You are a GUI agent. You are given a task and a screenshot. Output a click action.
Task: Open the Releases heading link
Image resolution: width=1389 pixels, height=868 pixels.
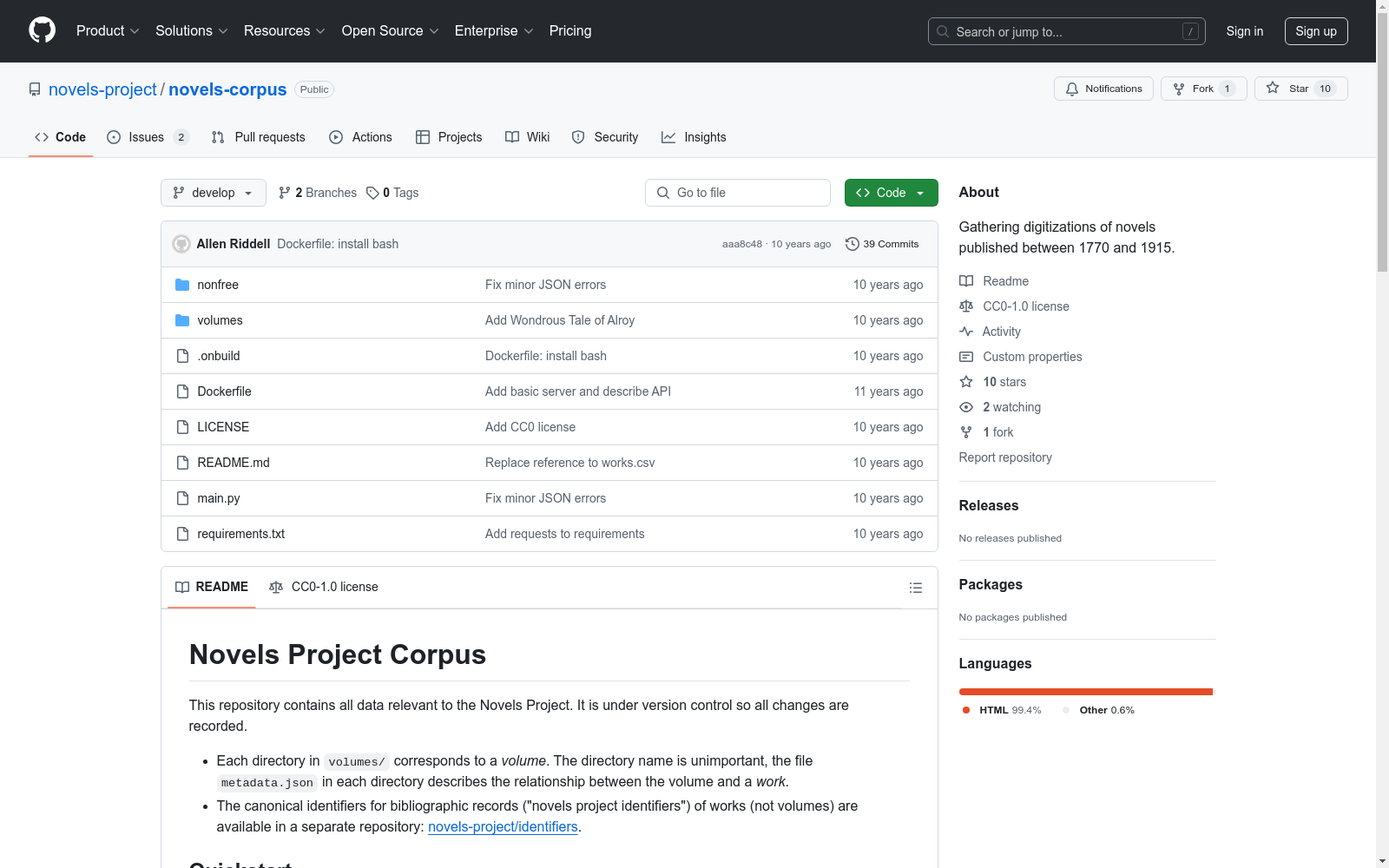point(989,506)
